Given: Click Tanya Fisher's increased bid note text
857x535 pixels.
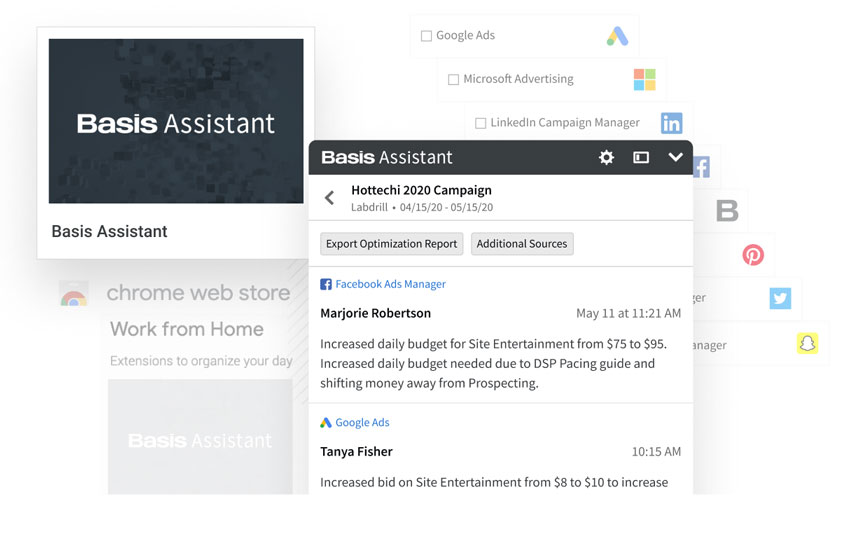Looking at the screenshot, I should pos(494,483).
